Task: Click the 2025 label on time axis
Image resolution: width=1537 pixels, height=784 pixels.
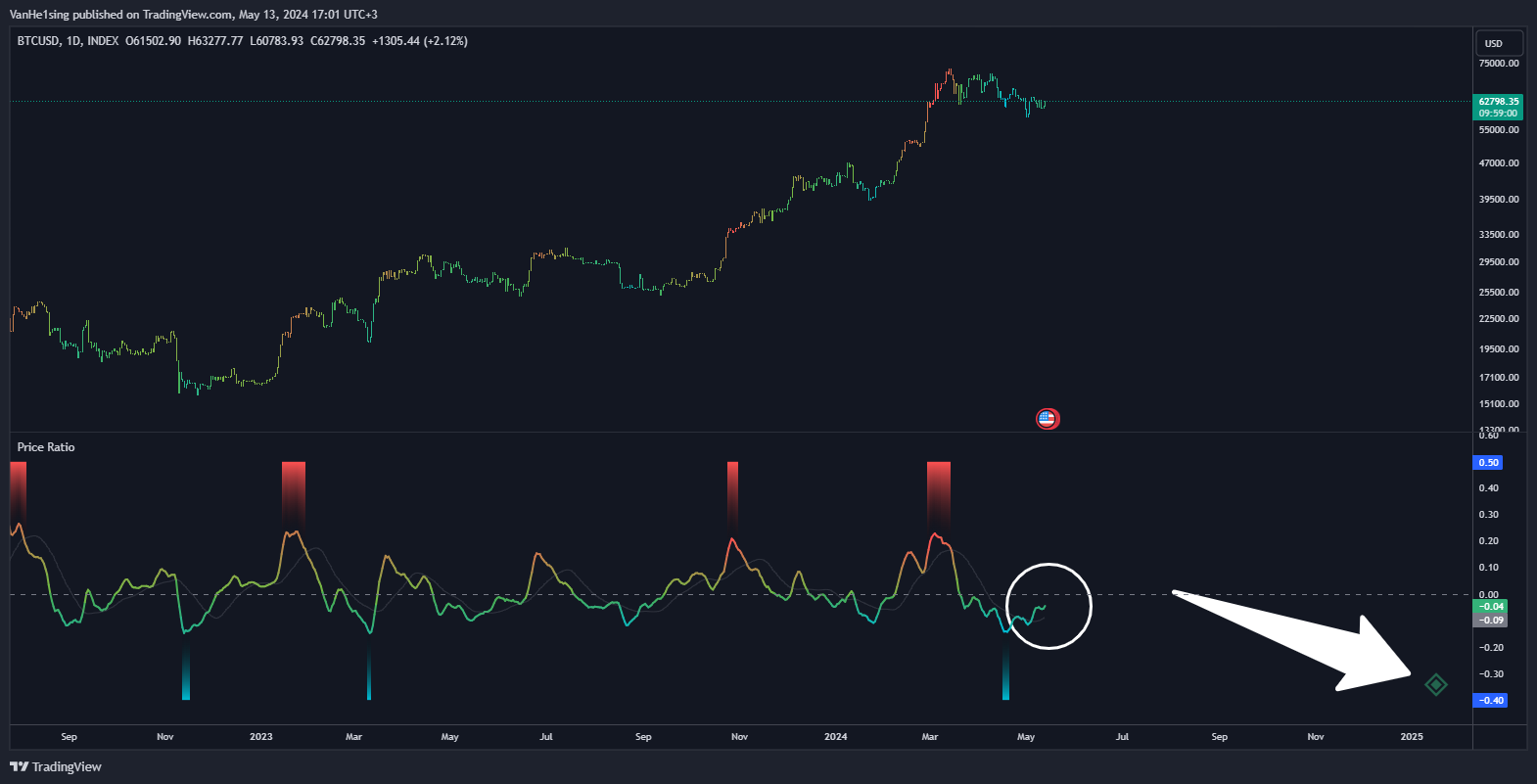Action: point(1412,737)
